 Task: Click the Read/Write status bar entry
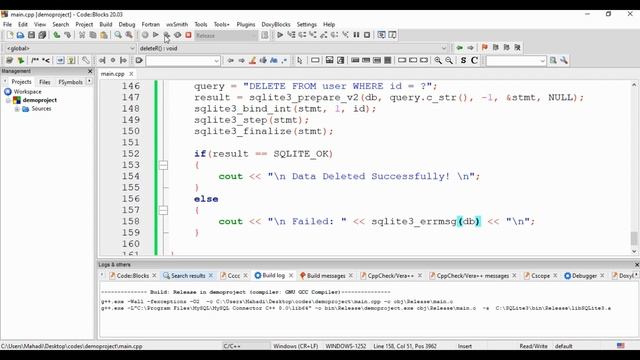533,346
